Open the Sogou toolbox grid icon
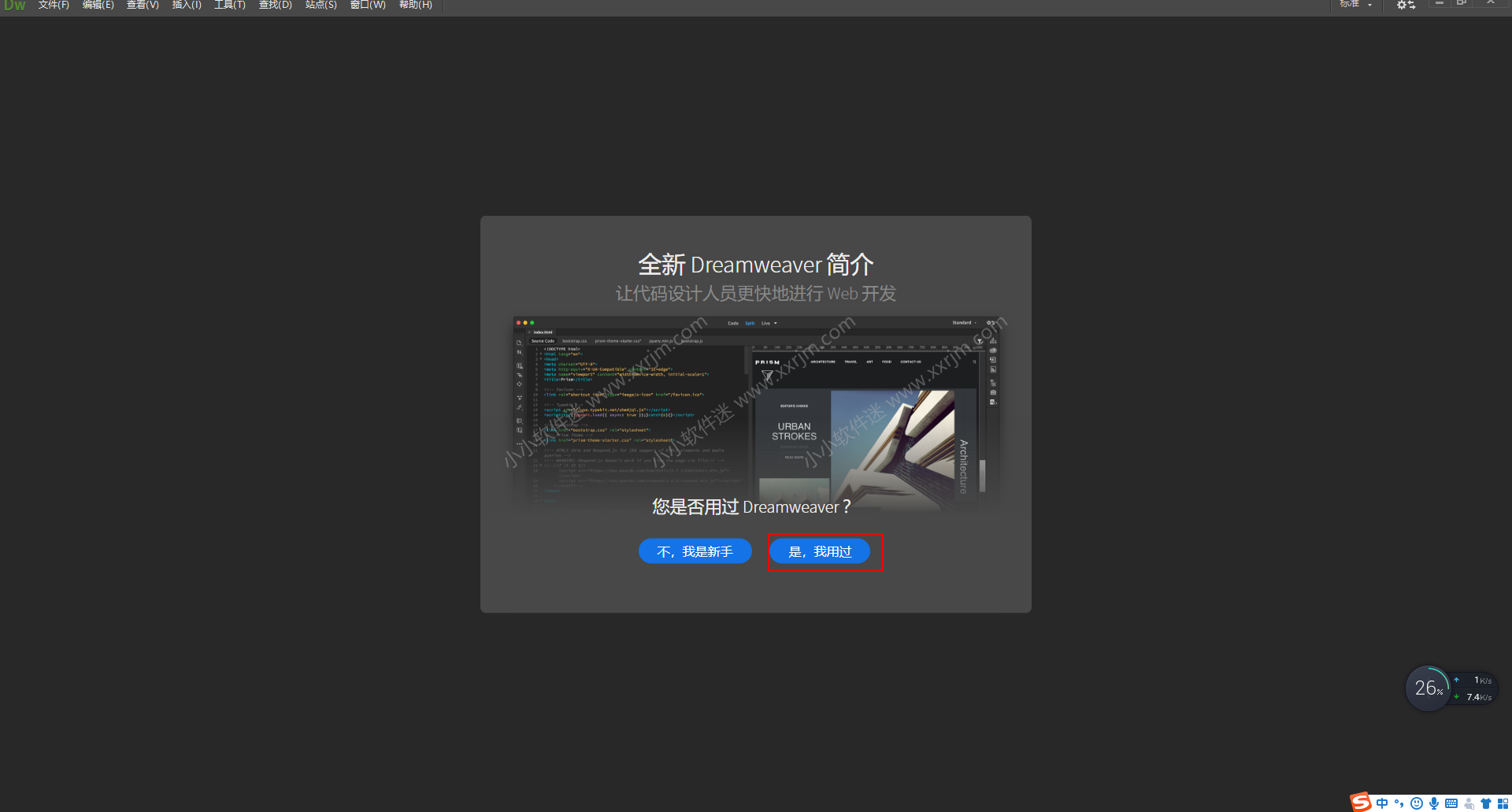1512x812 pixels. (x=1503, y=803)
